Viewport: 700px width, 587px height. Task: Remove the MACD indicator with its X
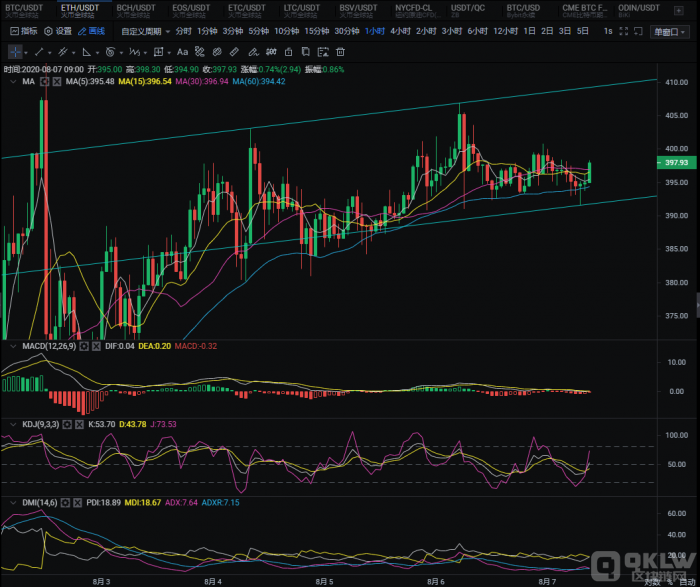[96, 346]
